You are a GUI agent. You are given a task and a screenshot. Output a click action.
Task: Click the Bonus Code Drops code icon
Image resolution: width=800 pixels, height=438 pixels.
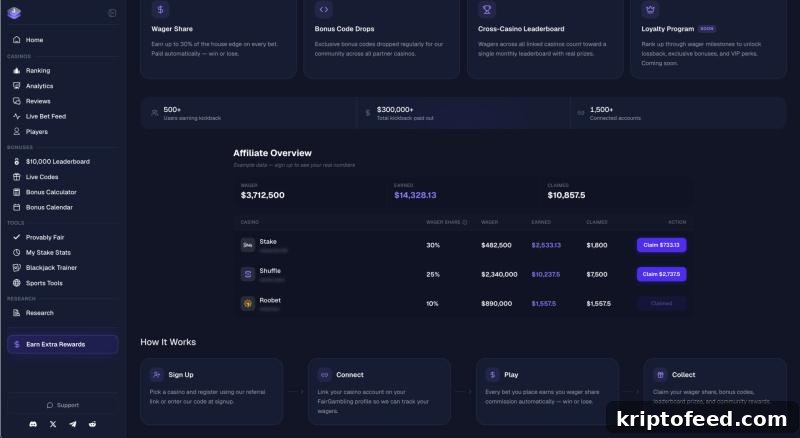[323, 9]
